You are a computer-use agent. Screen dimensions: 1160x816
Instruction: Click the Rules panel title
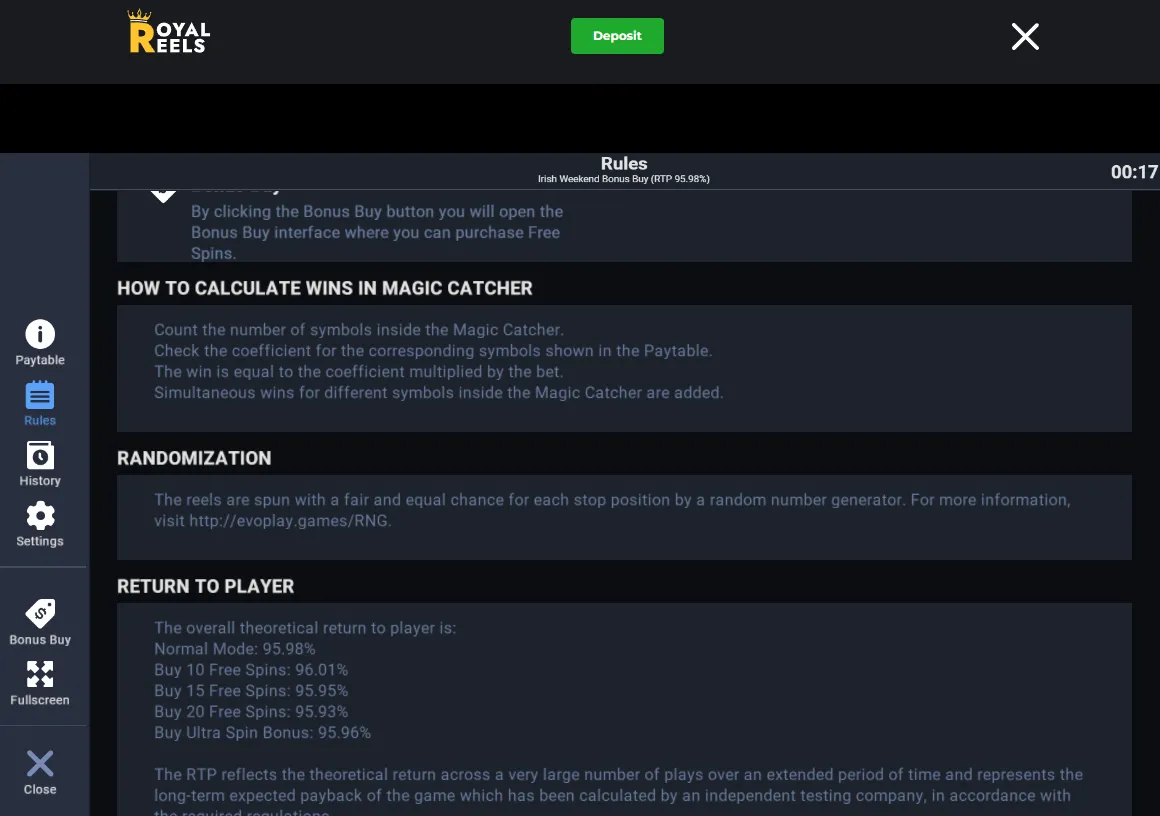pos(624,163)
